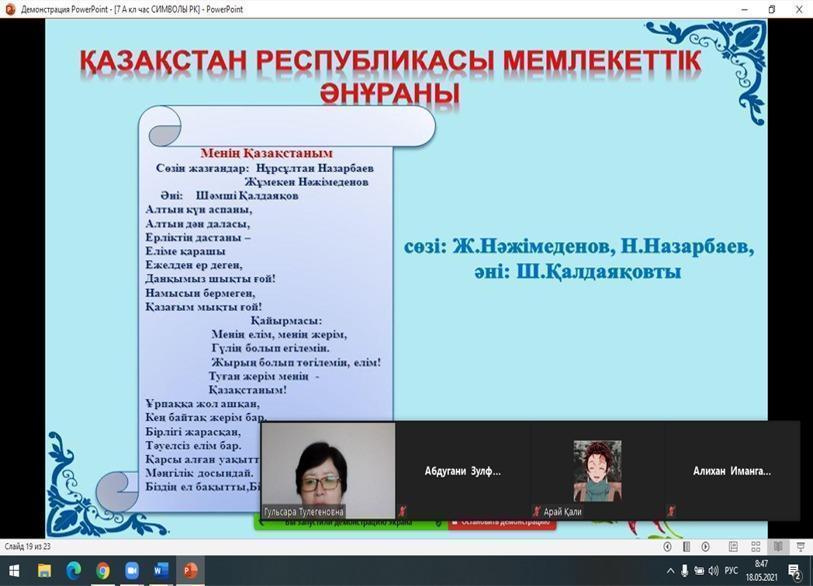Launch Microsoft Edge from taskbar
Image resolution: width=813 pixels, height=586 pixels.
73,571
